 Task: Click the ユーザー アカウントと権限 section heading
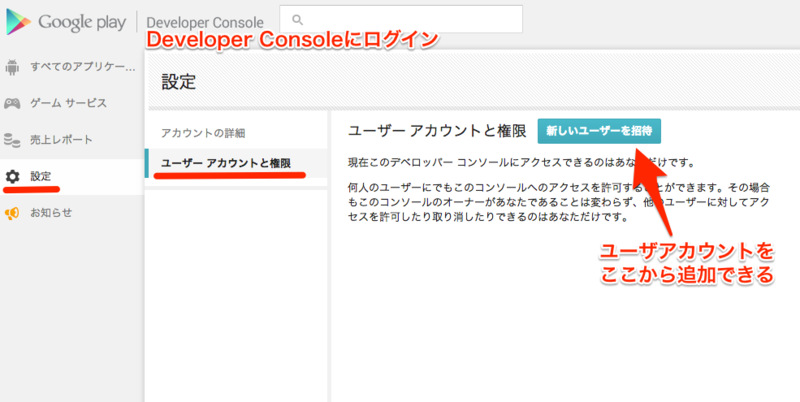[437, 131]
